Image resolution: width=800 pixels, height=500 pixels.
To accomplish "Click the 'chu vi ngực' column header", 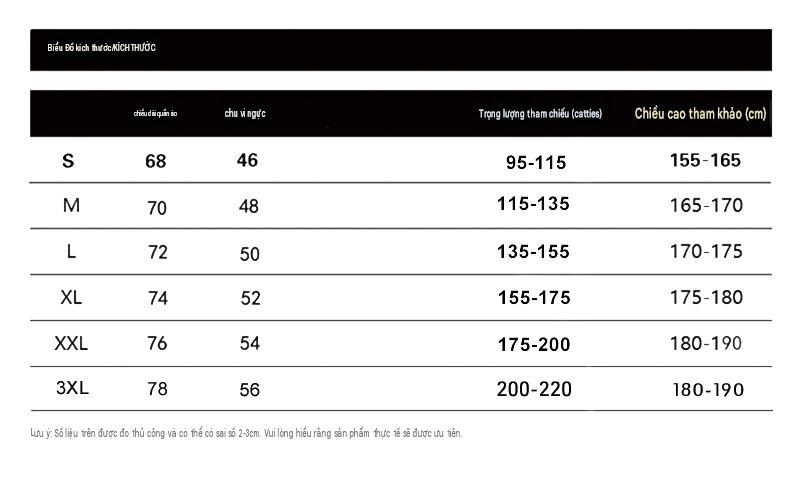I will point(245,113).
